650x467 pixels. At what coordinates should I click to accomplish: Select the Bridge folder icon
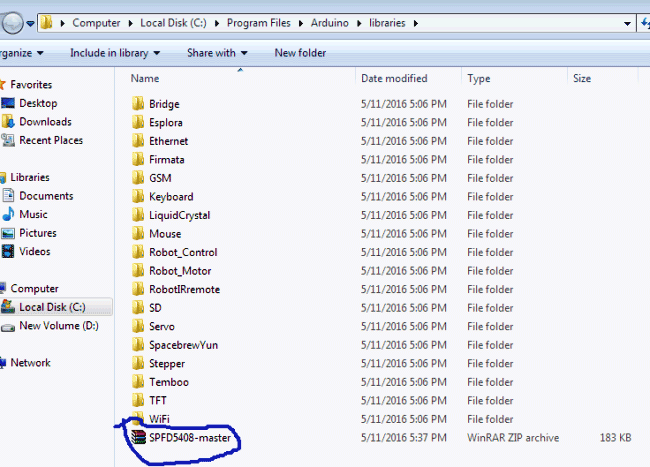click(x=138, y=104)
